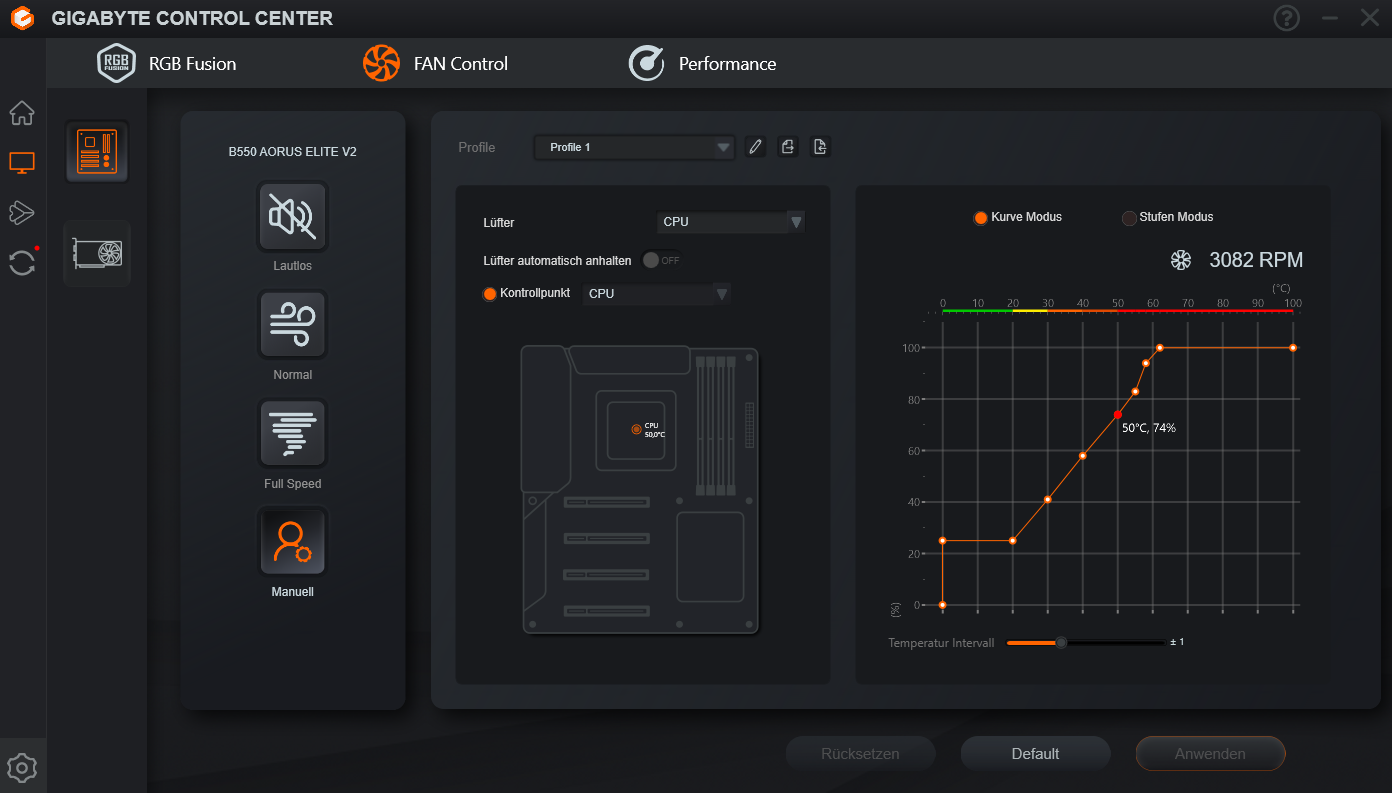Select curve point at 62°C, 100%
This screenshot has height=793, width=1392.
coord(1159,348)
